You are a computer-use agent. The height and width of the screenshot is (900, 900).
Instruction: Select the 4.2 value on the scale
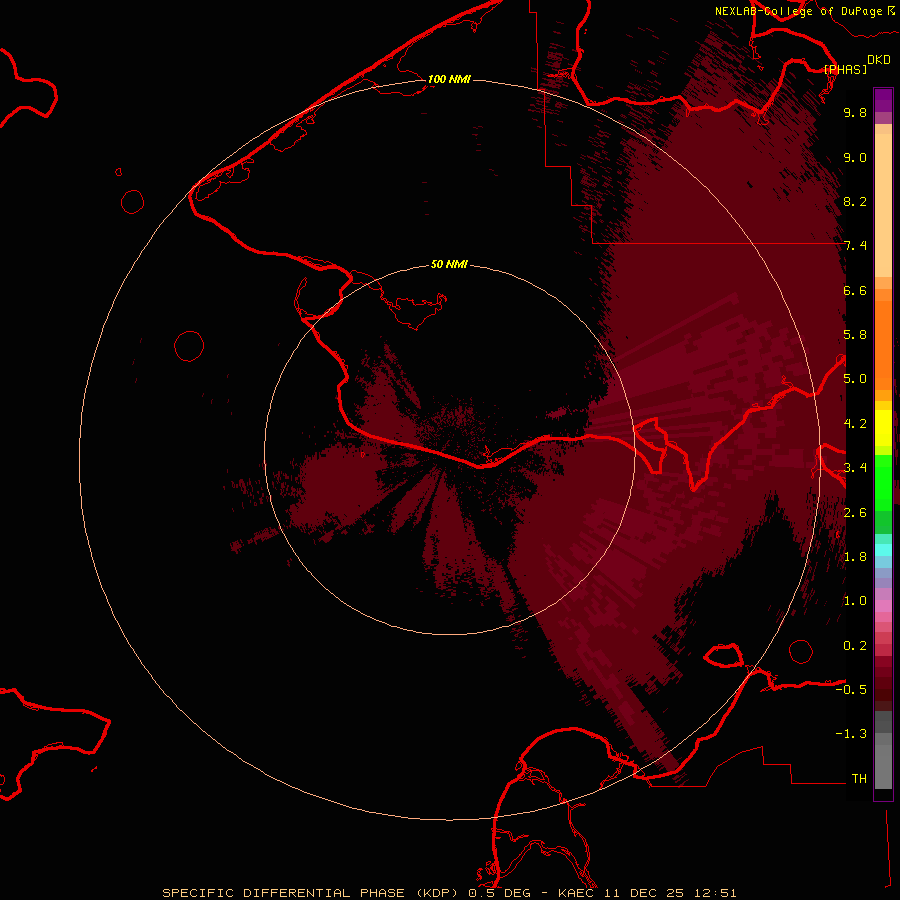[x=855, y=424]
